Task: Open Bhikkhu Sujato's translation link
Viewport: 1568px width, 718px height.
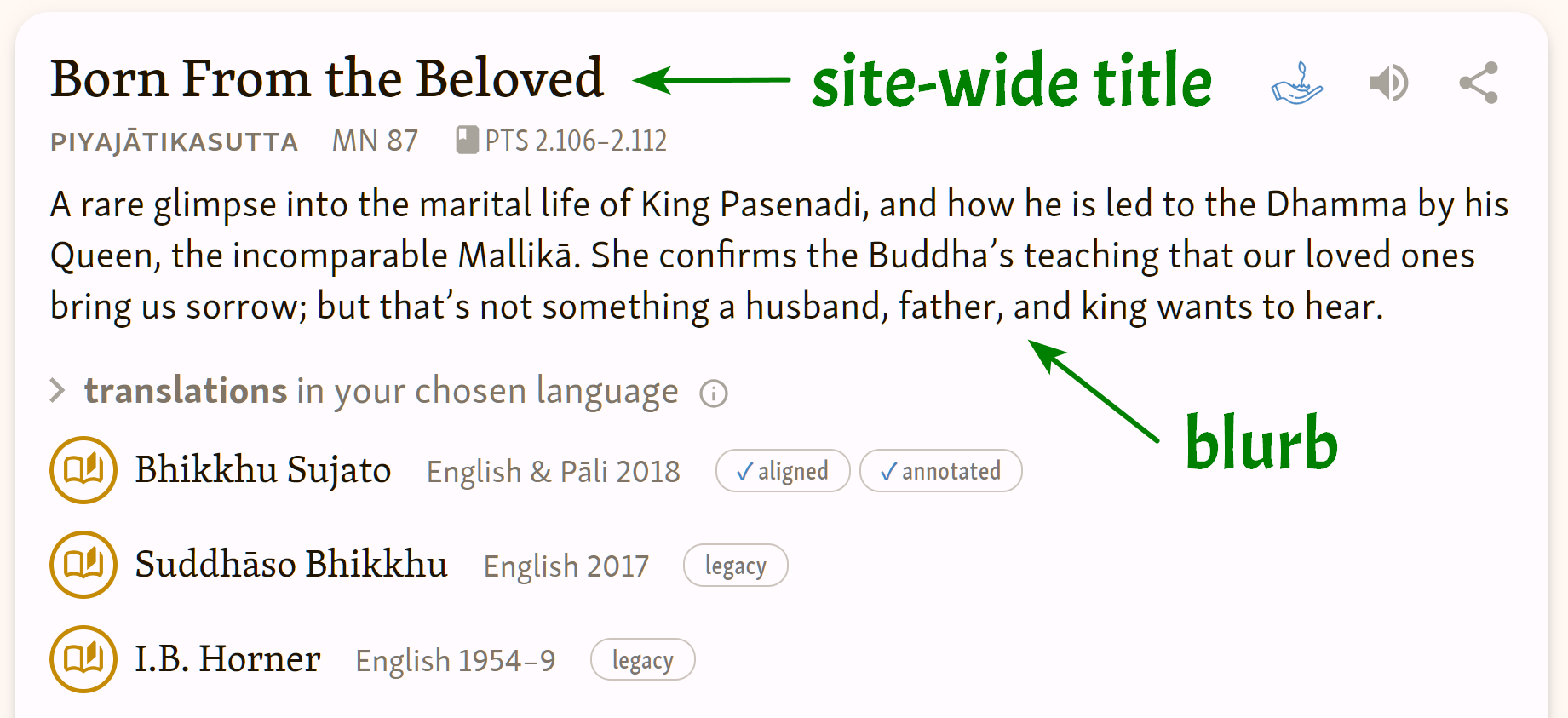Action: [x=262, y=470]
